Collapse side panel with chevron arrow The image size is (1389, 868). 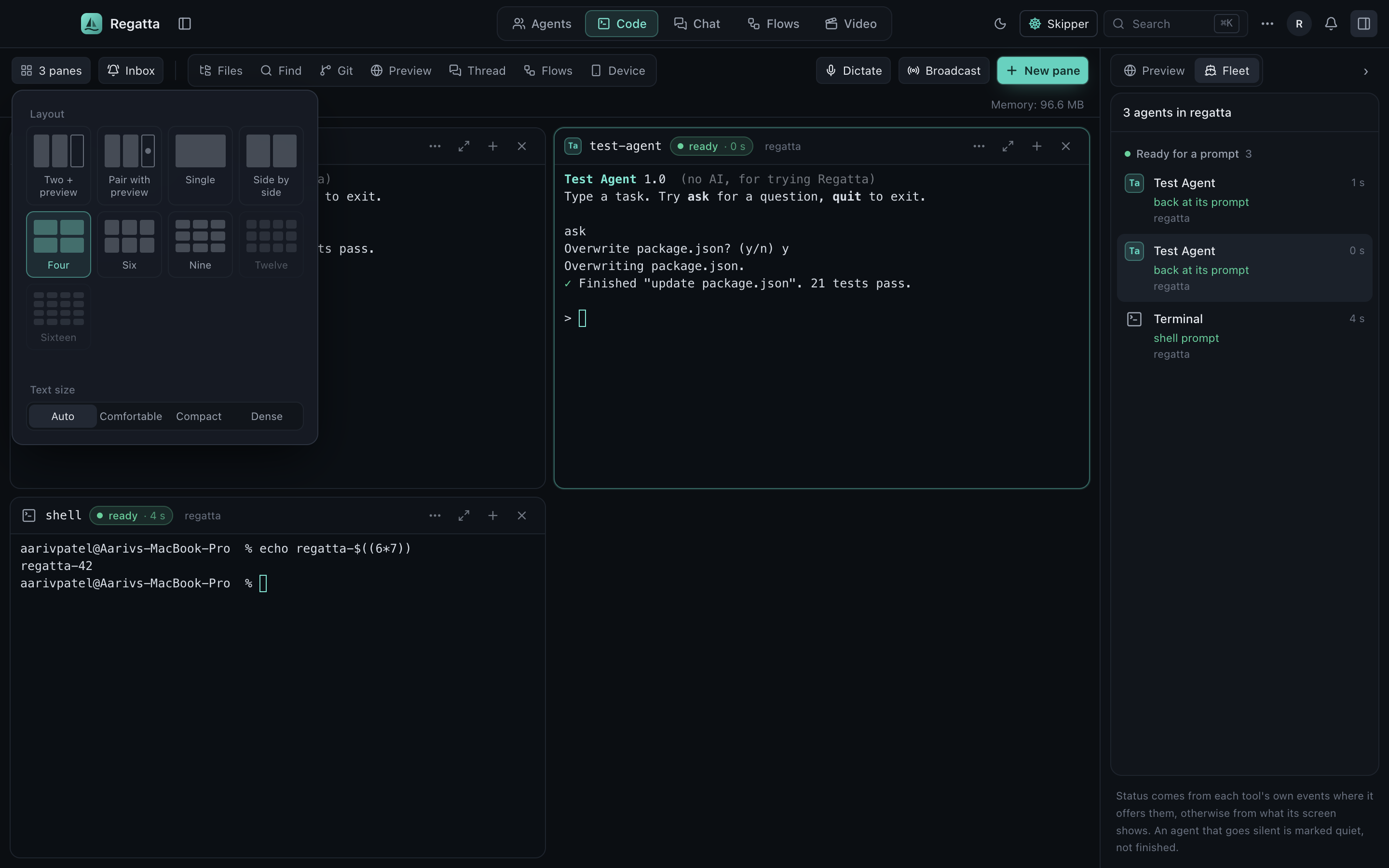coord(1365,71)
